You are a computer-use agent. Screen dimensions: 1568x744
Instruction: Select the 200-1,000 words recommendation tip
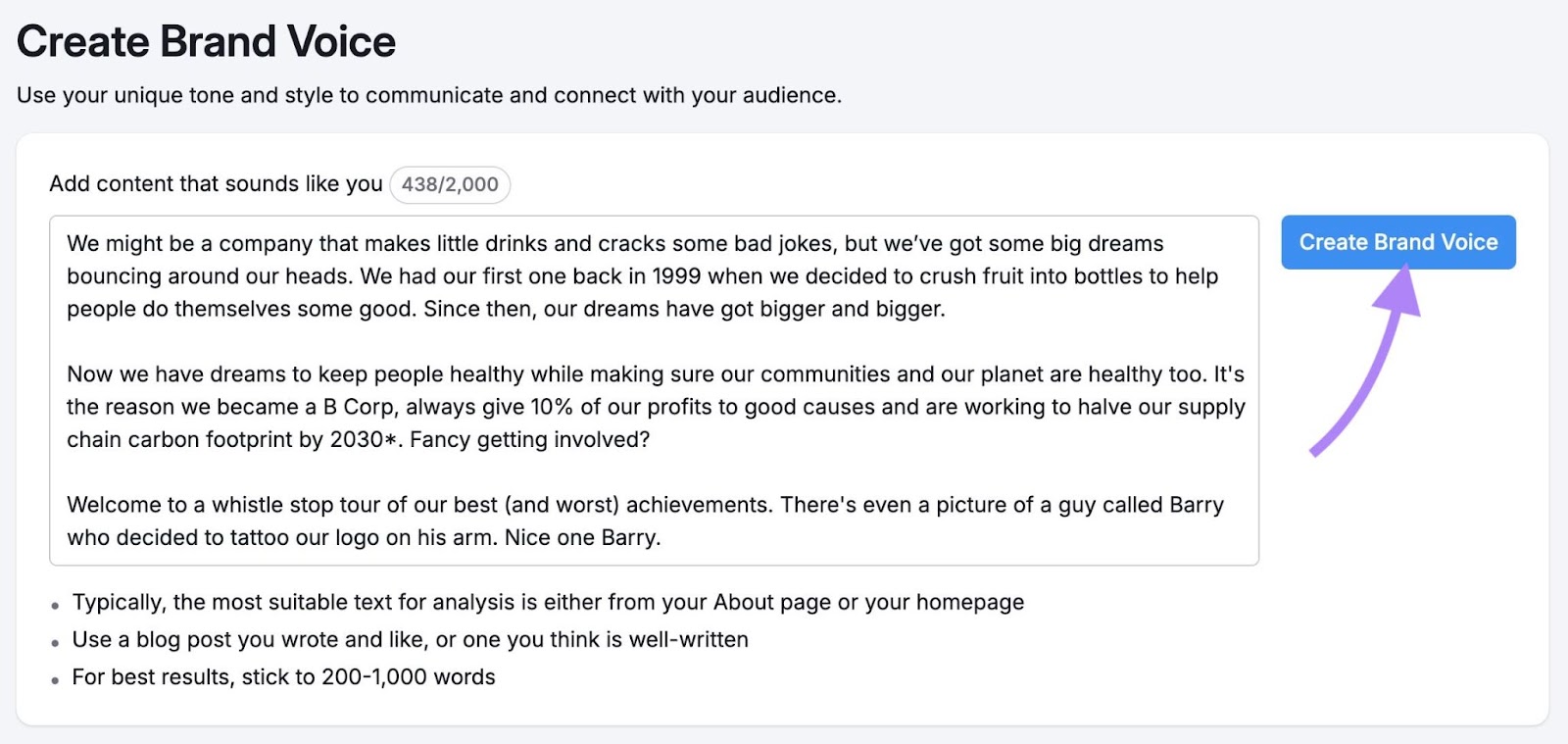(282, 676)
